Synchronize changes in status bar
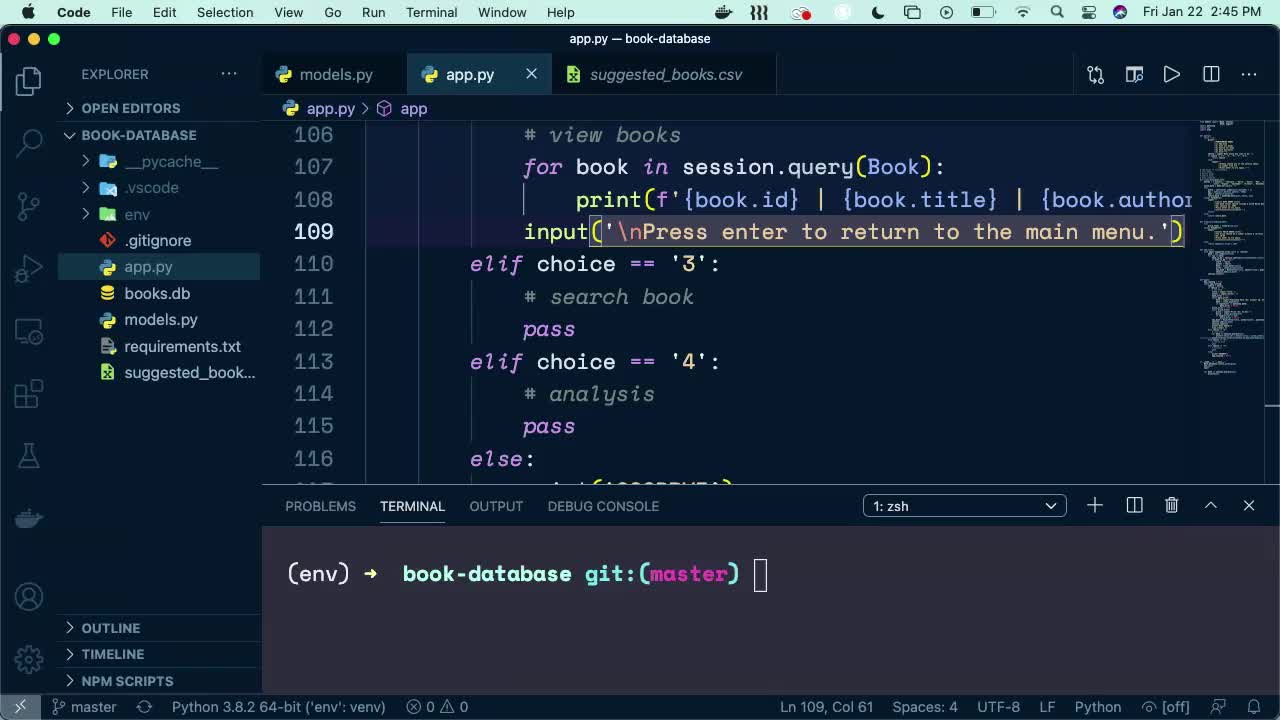1280x720 pixels. click(144, 707)
